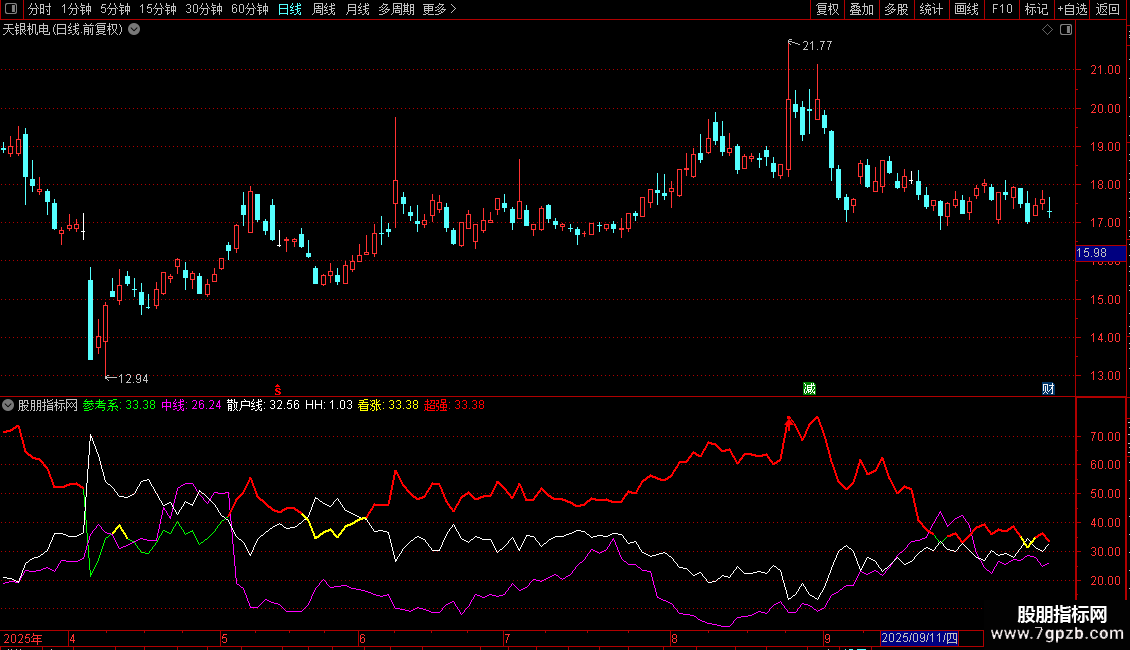The height and width of the screenshot is (650, 1130).
Task: Select the 60分钟 period tab
Action: click(x=250, y=9)
